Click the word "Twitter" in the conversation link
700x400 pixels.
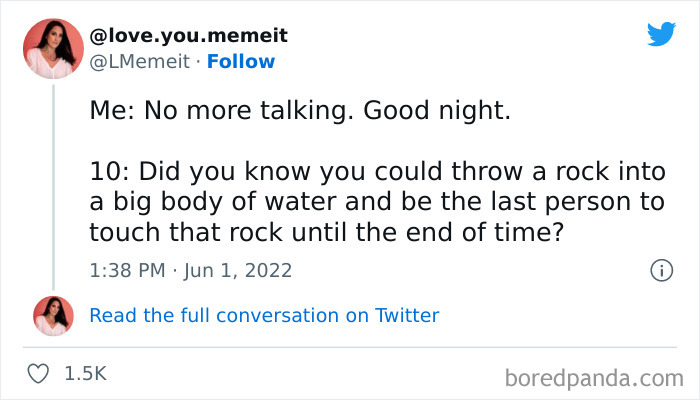click(x=407, y=315)
